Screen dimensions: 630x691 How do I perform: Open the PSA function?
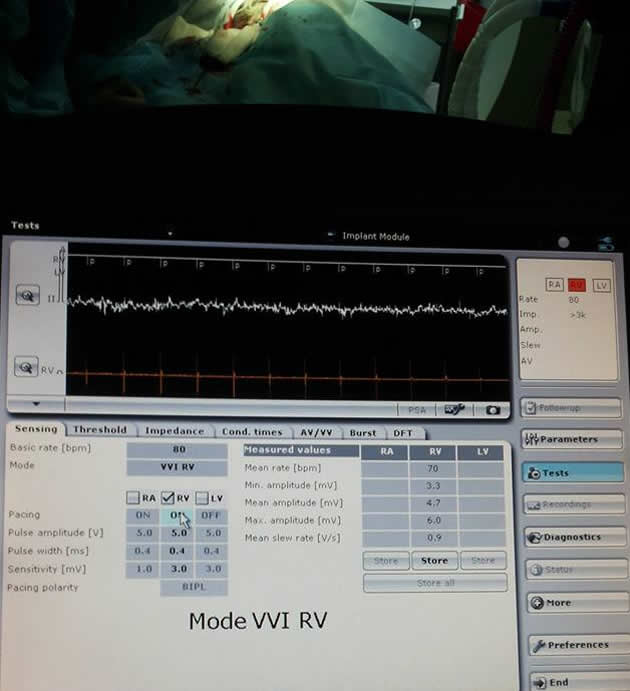click(x=416, y=410)
